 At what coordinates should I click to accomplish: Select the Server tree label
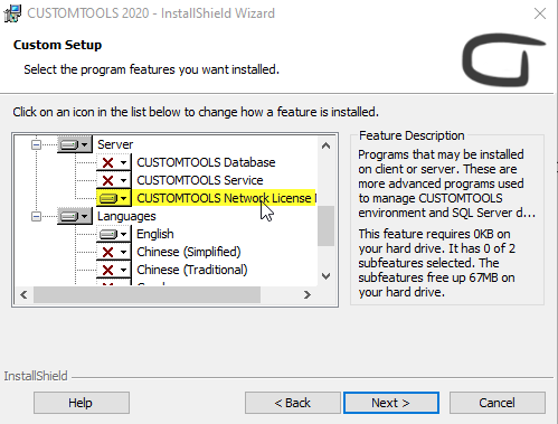115,145
